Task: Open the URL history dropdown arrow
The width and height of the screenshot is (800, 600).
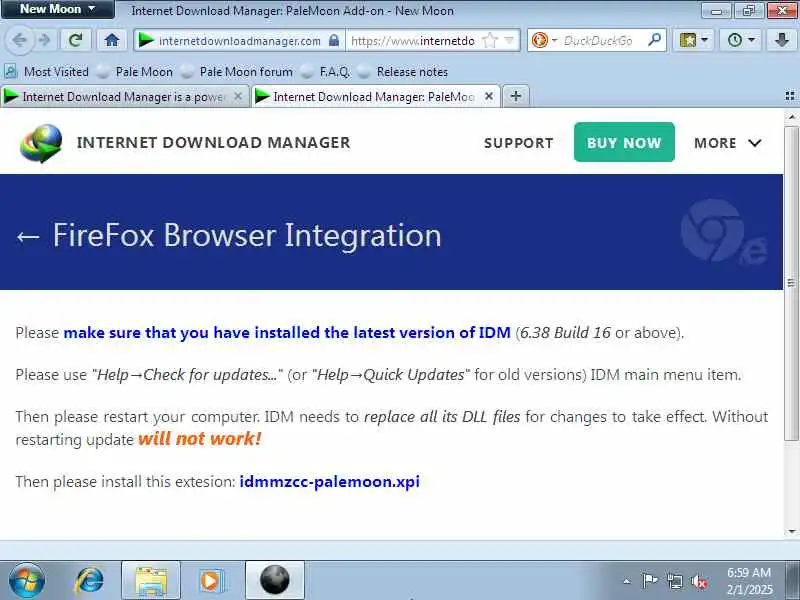Action: (x=509, y=40)
